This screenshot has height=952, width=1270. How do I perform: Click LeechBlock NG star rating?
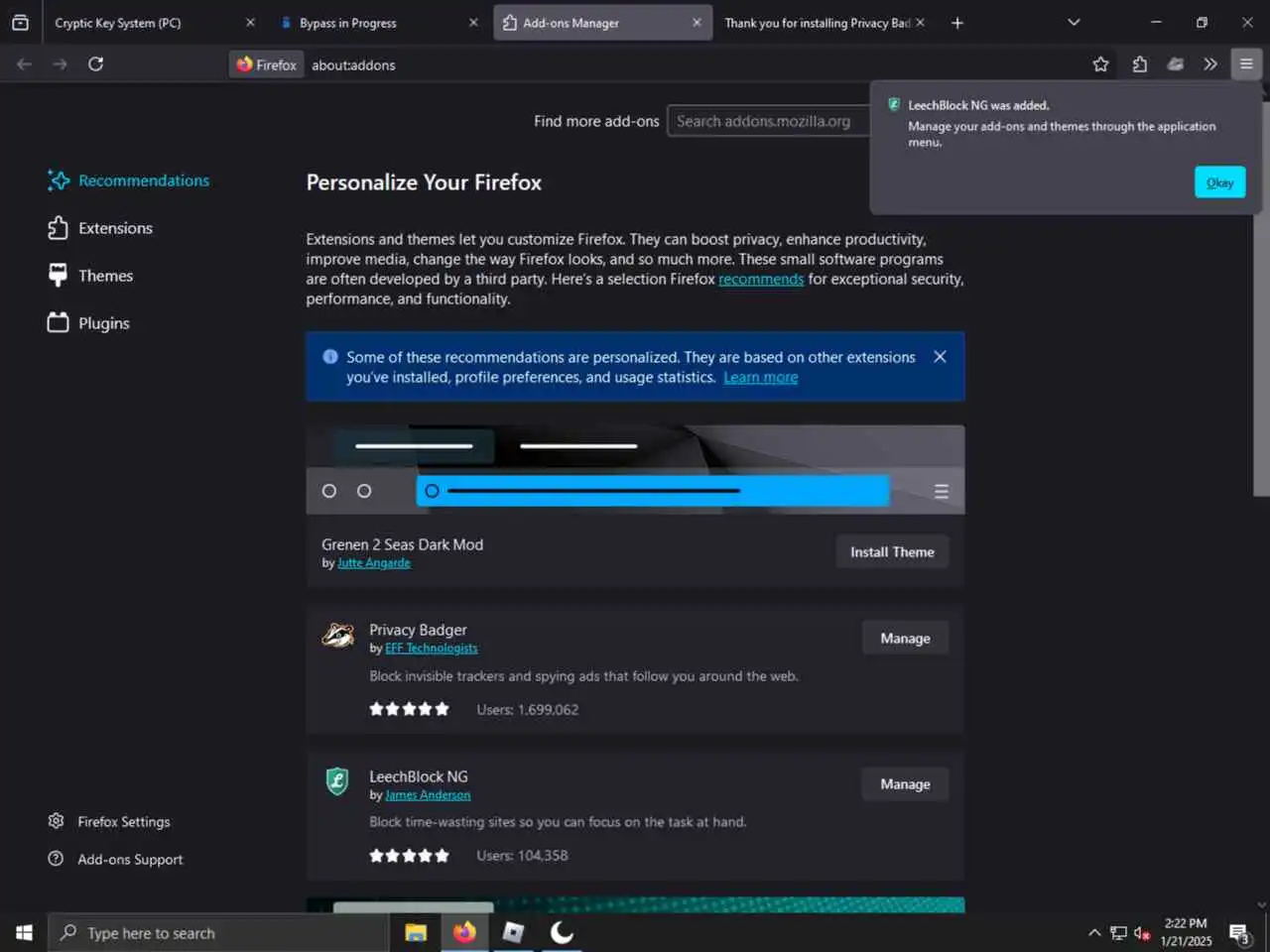coord(409,856)
